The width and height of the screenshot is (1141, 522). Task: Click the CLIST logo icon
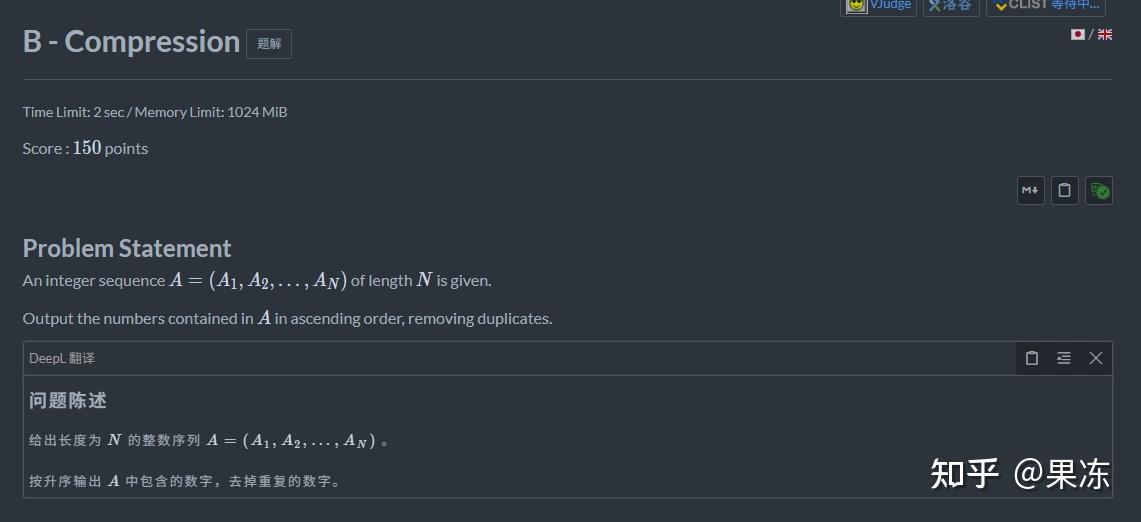(x=1000, y=5)
